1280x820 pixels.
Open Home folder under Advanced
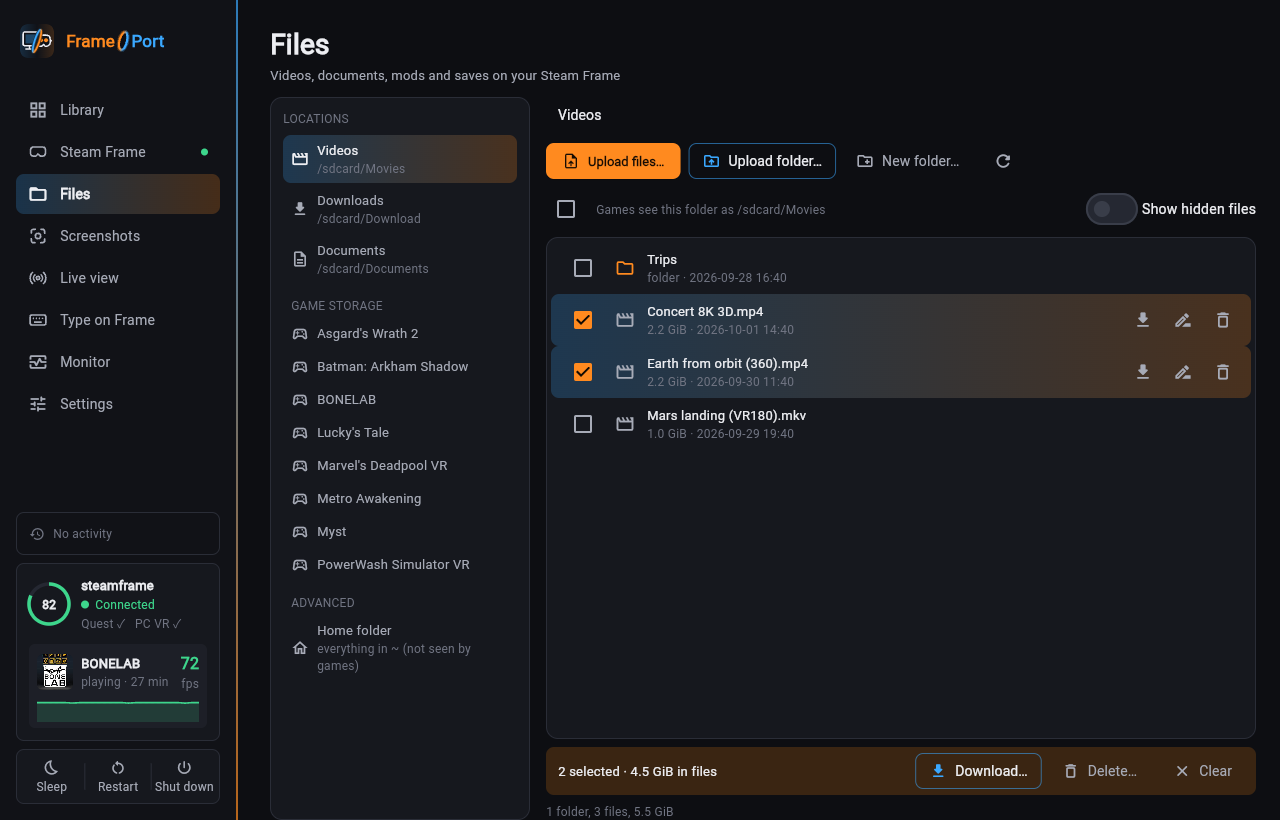400,648
